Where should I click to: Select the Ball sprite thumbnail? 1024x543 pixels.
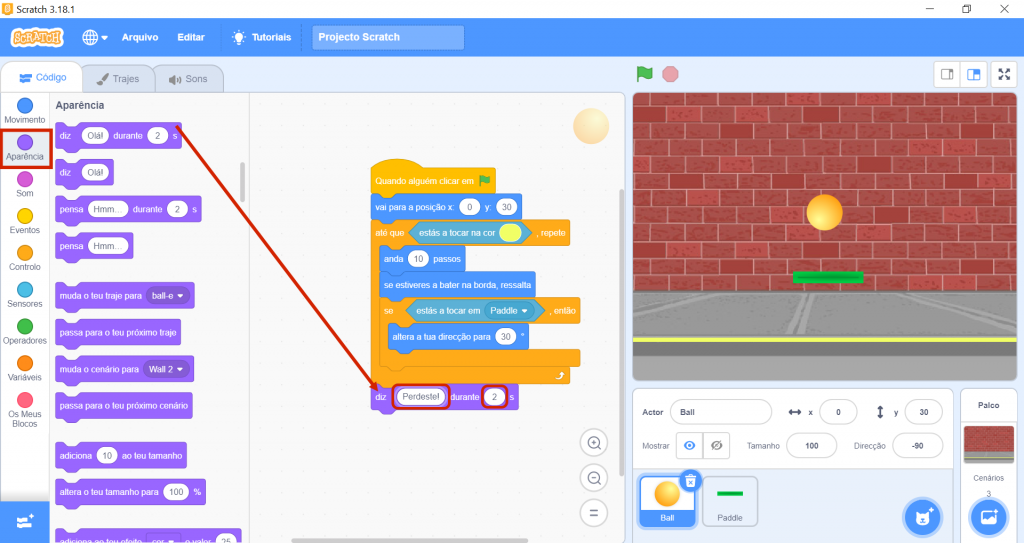click(x=667, y=501)
